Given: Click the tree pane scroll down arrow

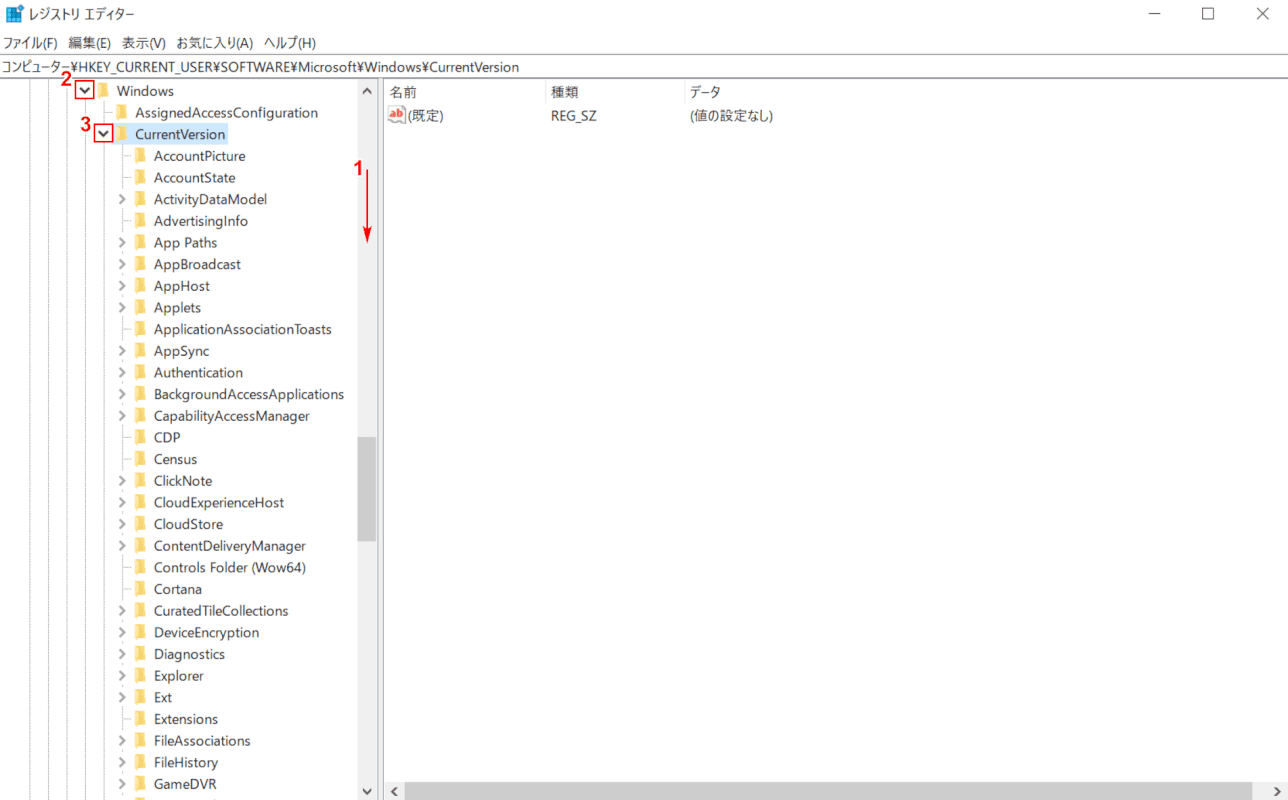Looking at the screenshot, I should coord(367,791).
